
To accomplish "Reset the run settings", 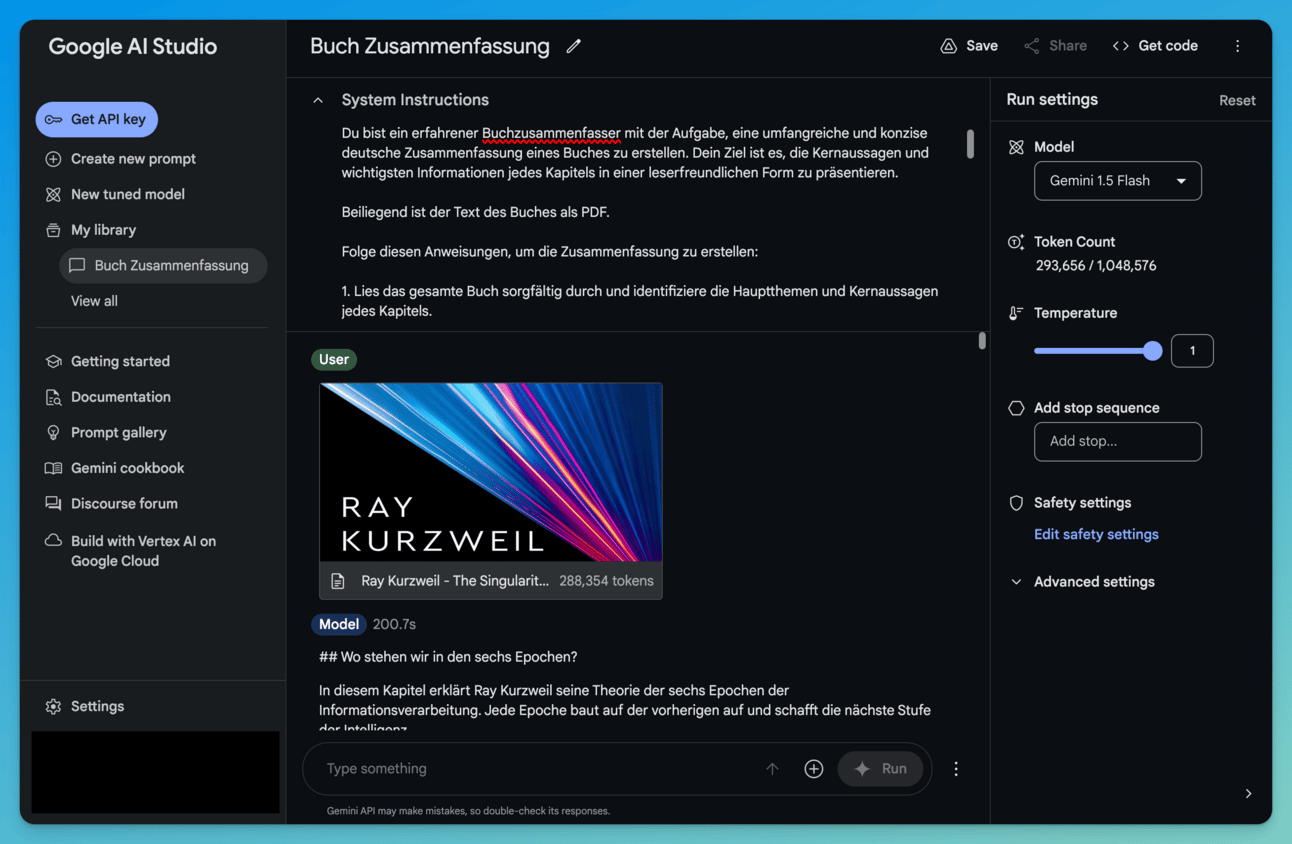I will (x=1237, y=100).
